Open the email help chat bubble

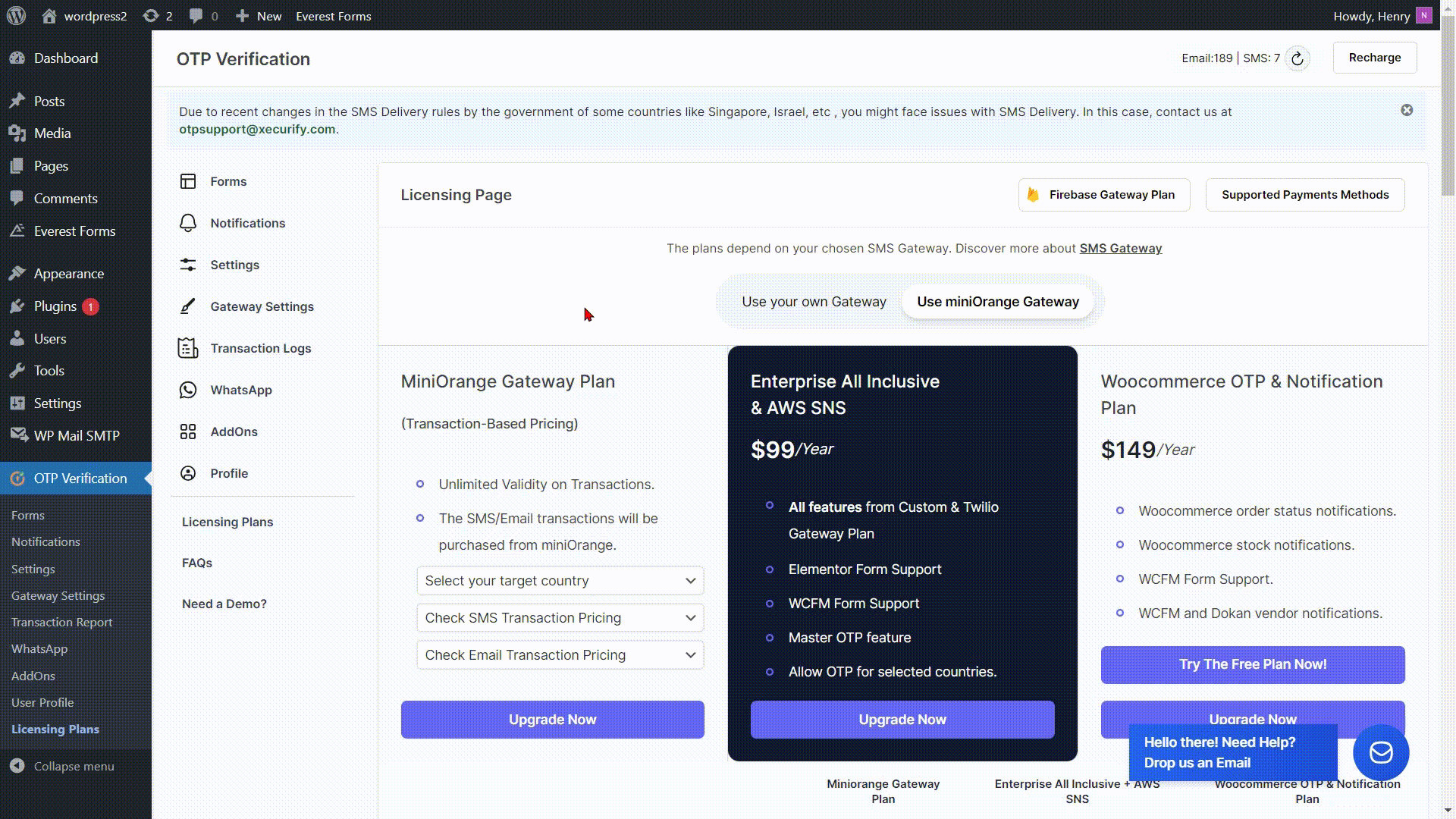[x=1381, y=752]
